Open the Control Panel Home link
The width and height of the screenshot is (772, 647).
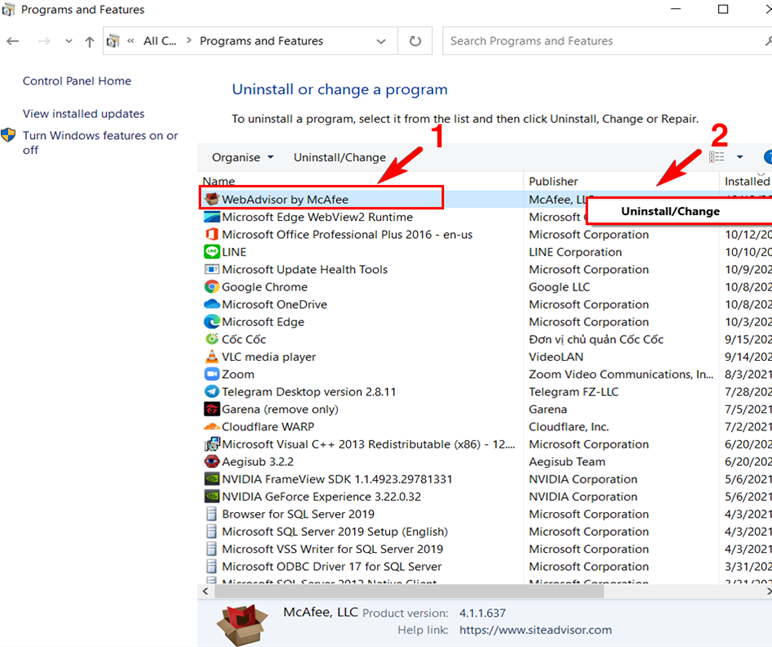point(77,81)
